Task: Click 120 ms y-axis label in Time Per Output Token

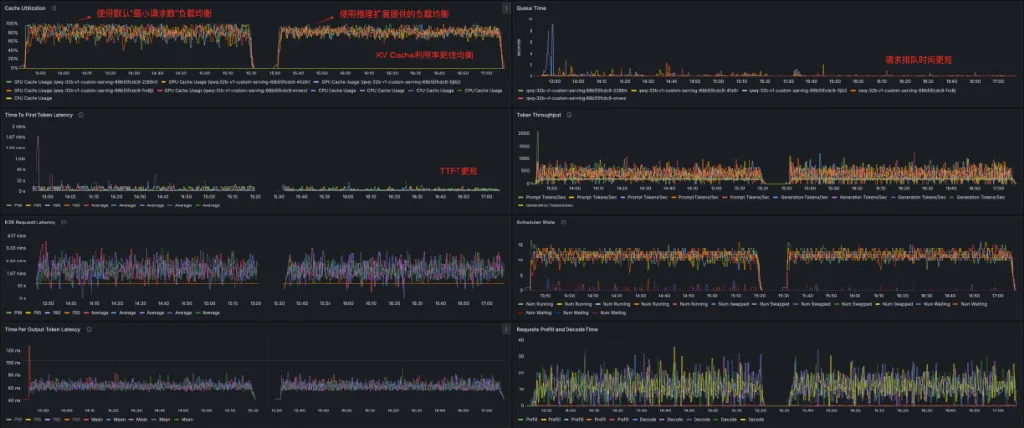Action: coord(12,349)
